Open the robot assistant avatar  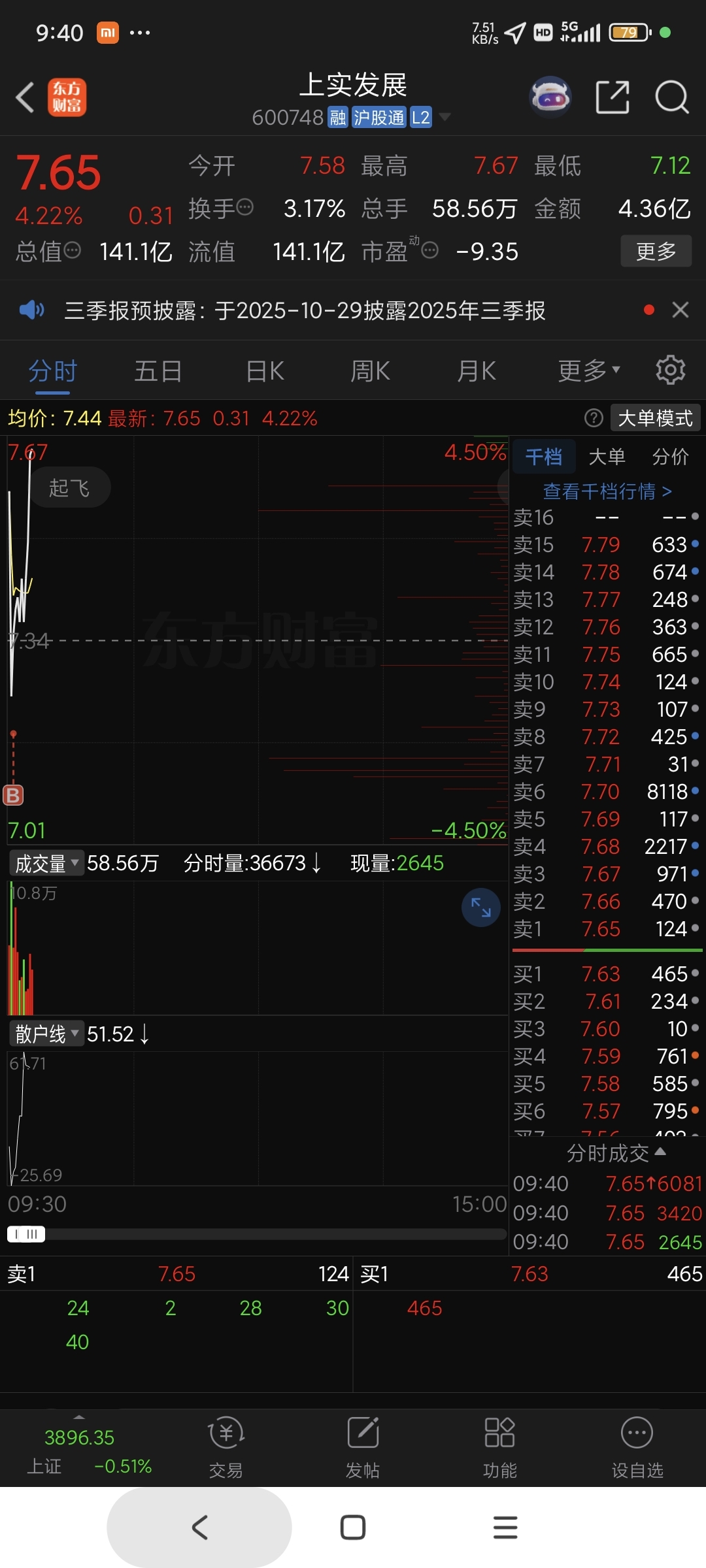pos(550,97)
